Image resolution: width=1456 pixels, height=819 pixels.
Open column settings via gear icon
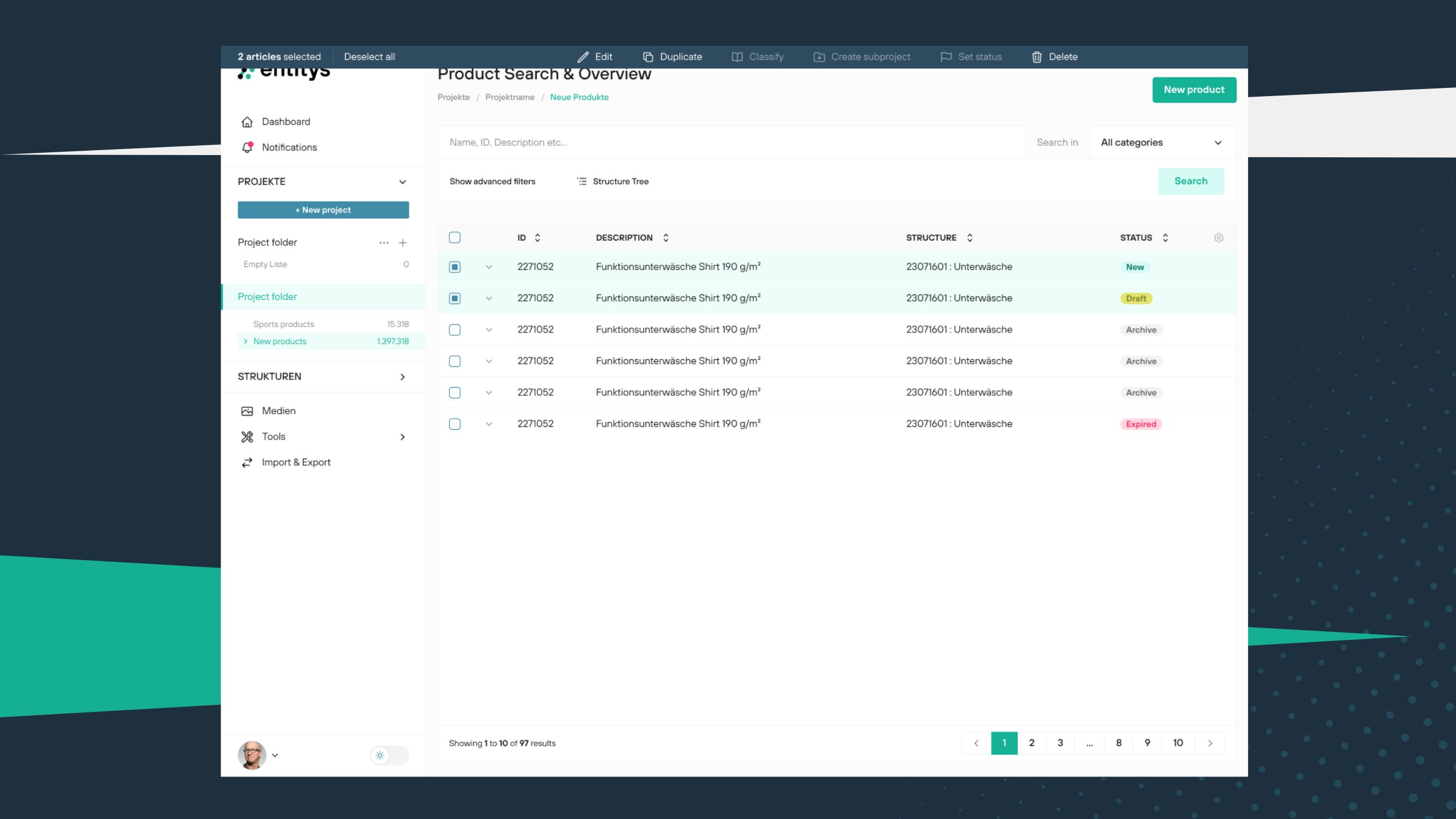pos(1219,238)
